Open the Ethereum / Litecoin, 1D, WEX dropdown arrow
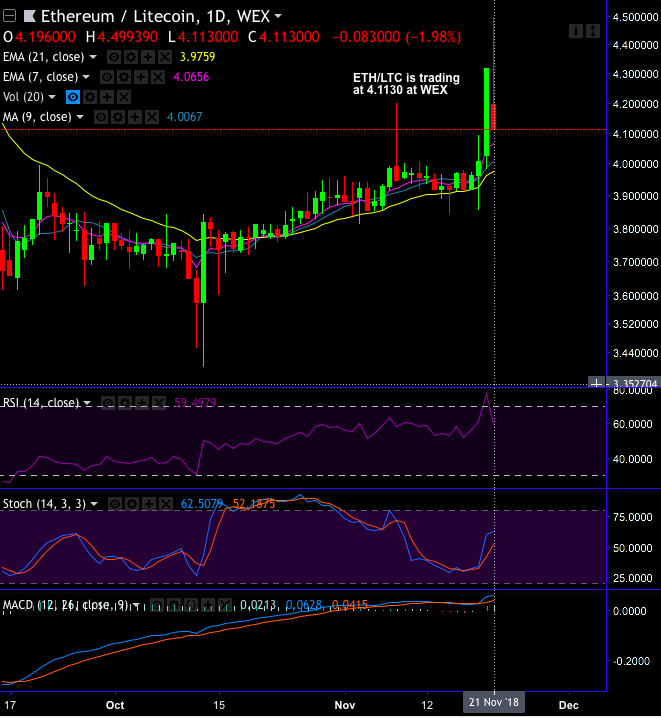The width and height of the screenshot is (661, 718). 277,16
